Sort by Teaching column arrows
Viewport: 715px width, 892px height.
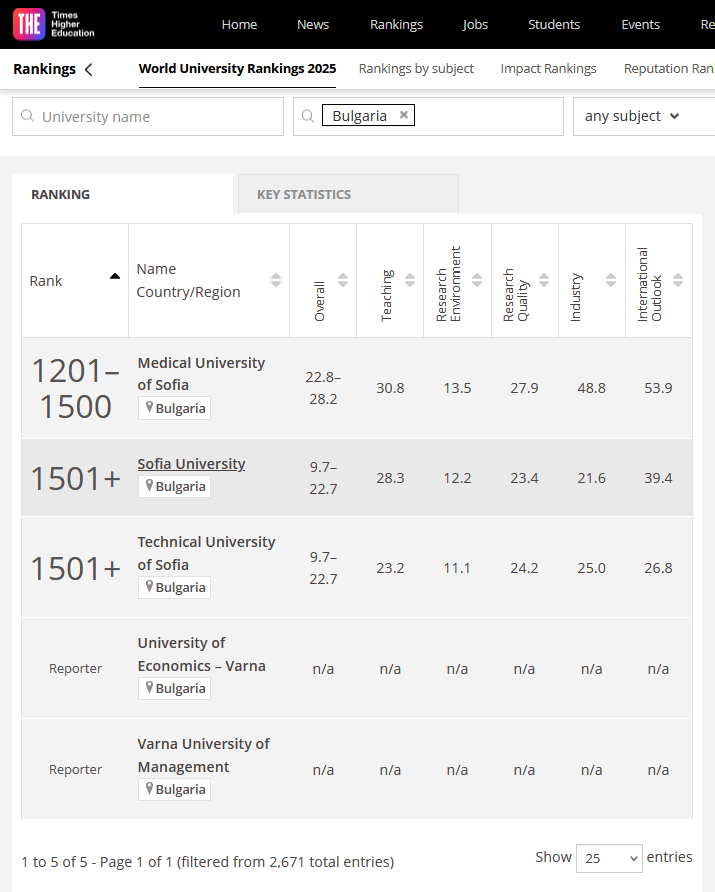point(410,280)
